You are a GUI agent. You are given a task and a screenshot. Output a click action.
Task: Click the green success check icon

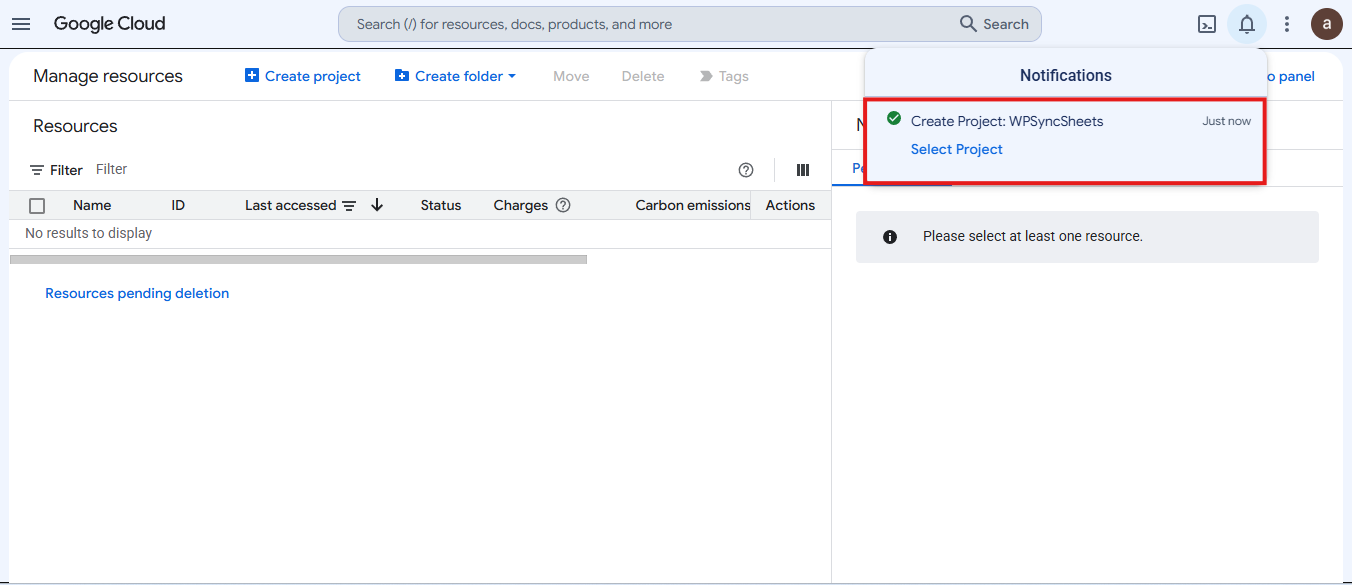tap(894, 119)
